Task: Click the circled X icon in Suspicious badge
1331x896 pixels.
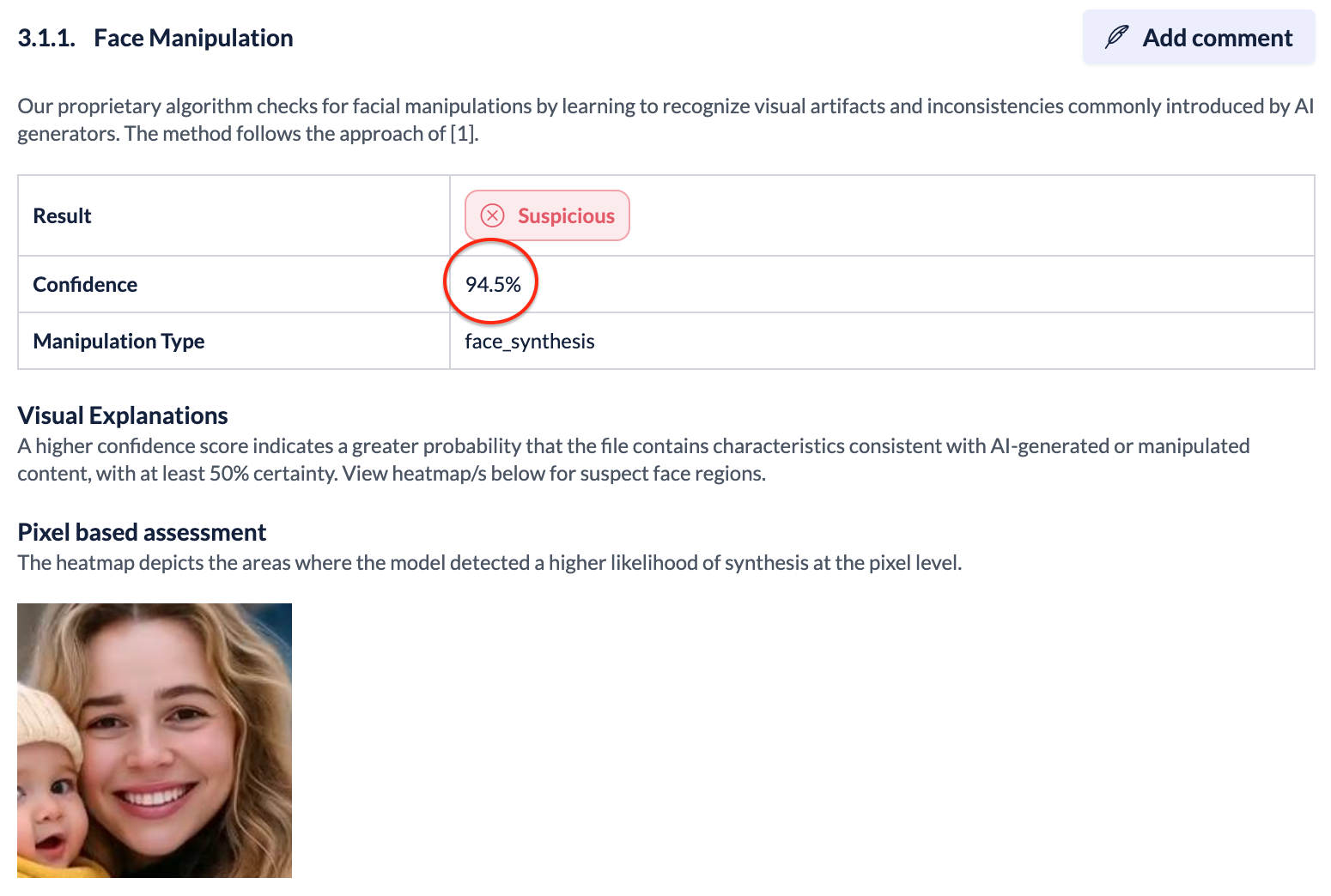Action: (492, 215)
